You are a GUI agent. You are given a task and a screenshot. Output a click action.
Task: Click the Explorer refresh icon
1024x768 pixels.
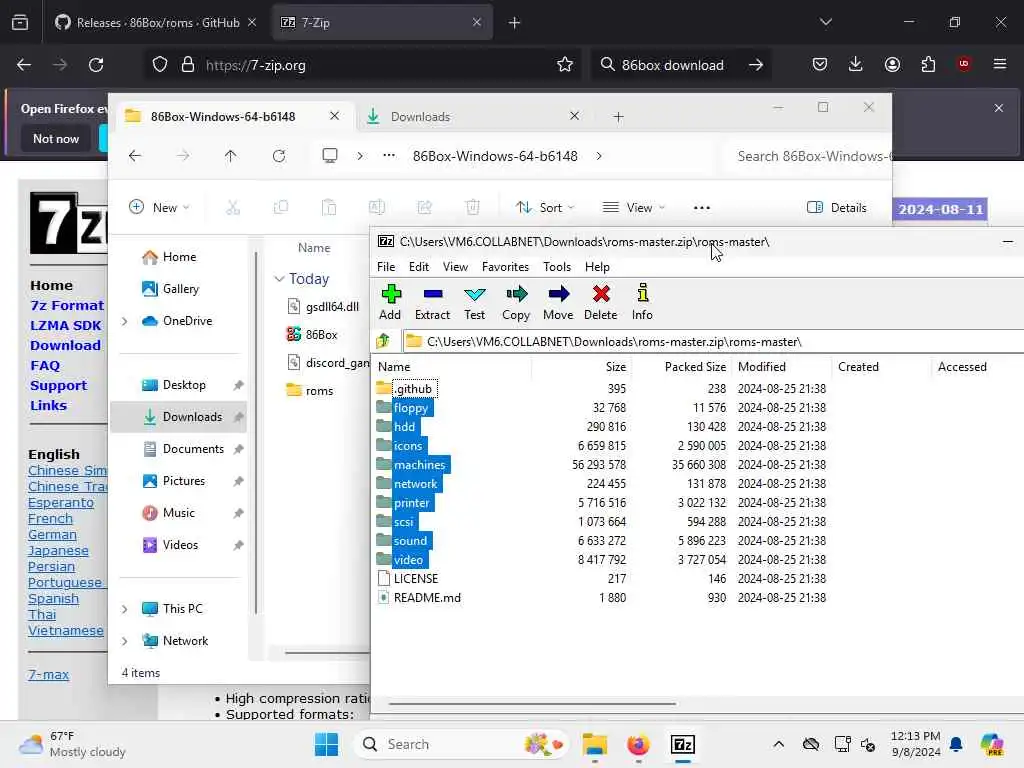click(279, 156)
